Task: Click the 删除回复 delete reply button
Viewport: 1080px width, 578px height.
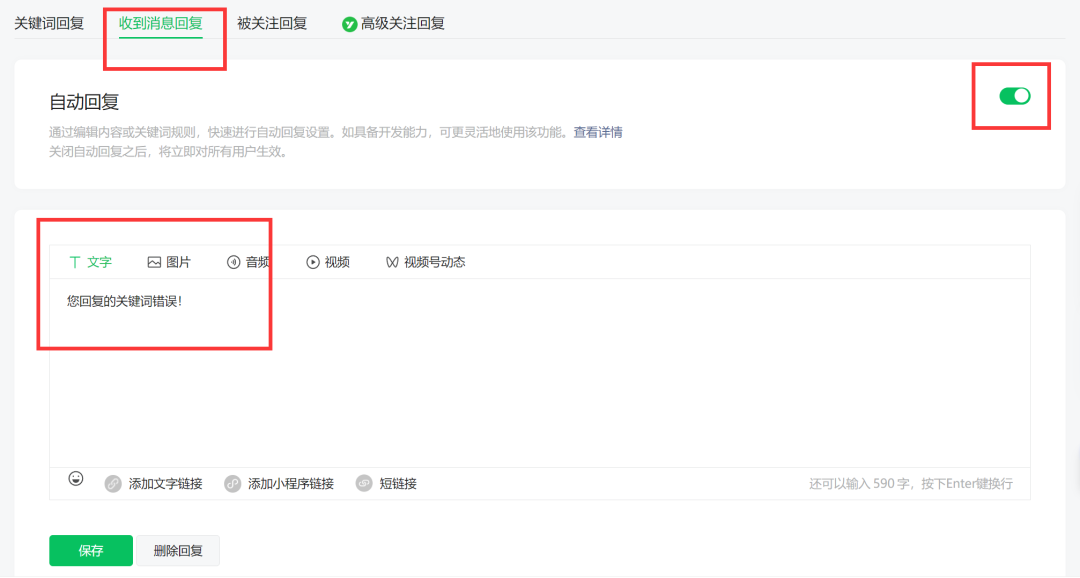Action: point(178,550)
